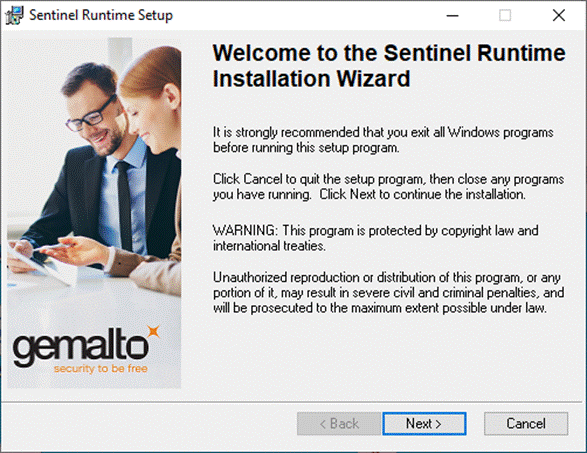Click the Welcome wizard heading text
Screen dimensions: 587x453
point(389,66)
